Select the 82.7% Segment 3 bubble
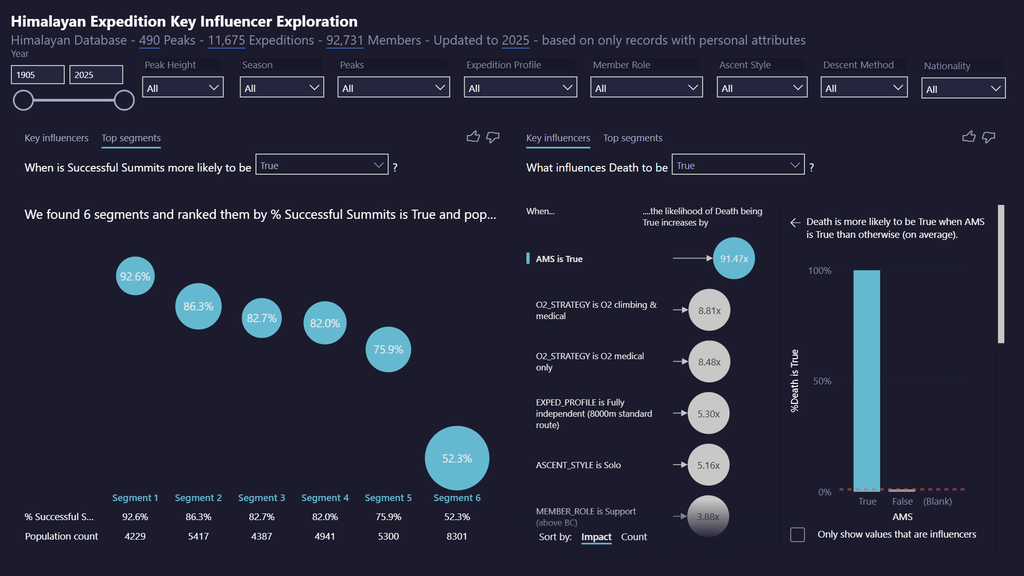This screenshot has height=576, width=1024. pos(262,318)
